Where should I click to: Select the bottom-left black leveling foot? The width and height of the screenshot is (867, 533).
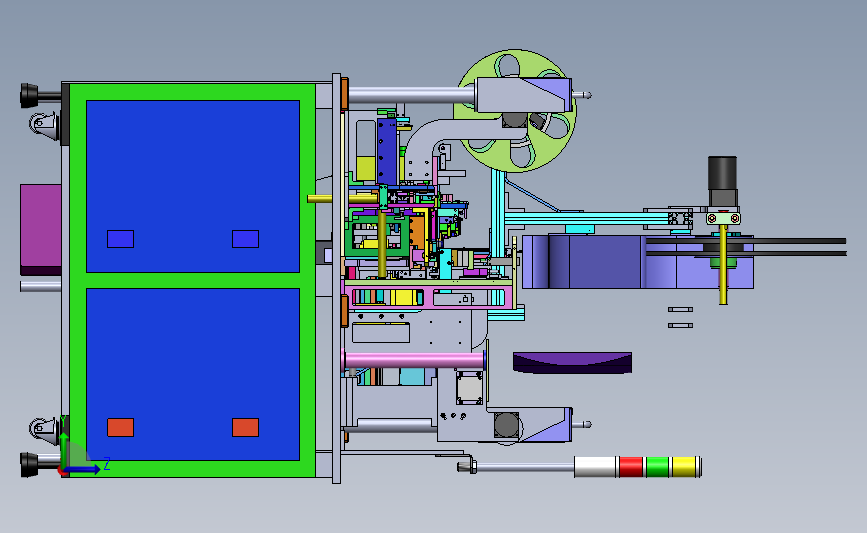pos(30,464)
